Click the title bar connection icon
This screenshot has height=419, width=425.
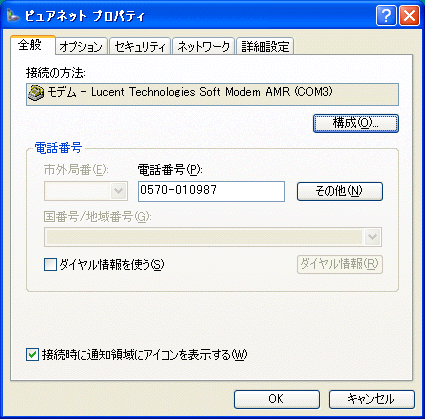(13, 15)
